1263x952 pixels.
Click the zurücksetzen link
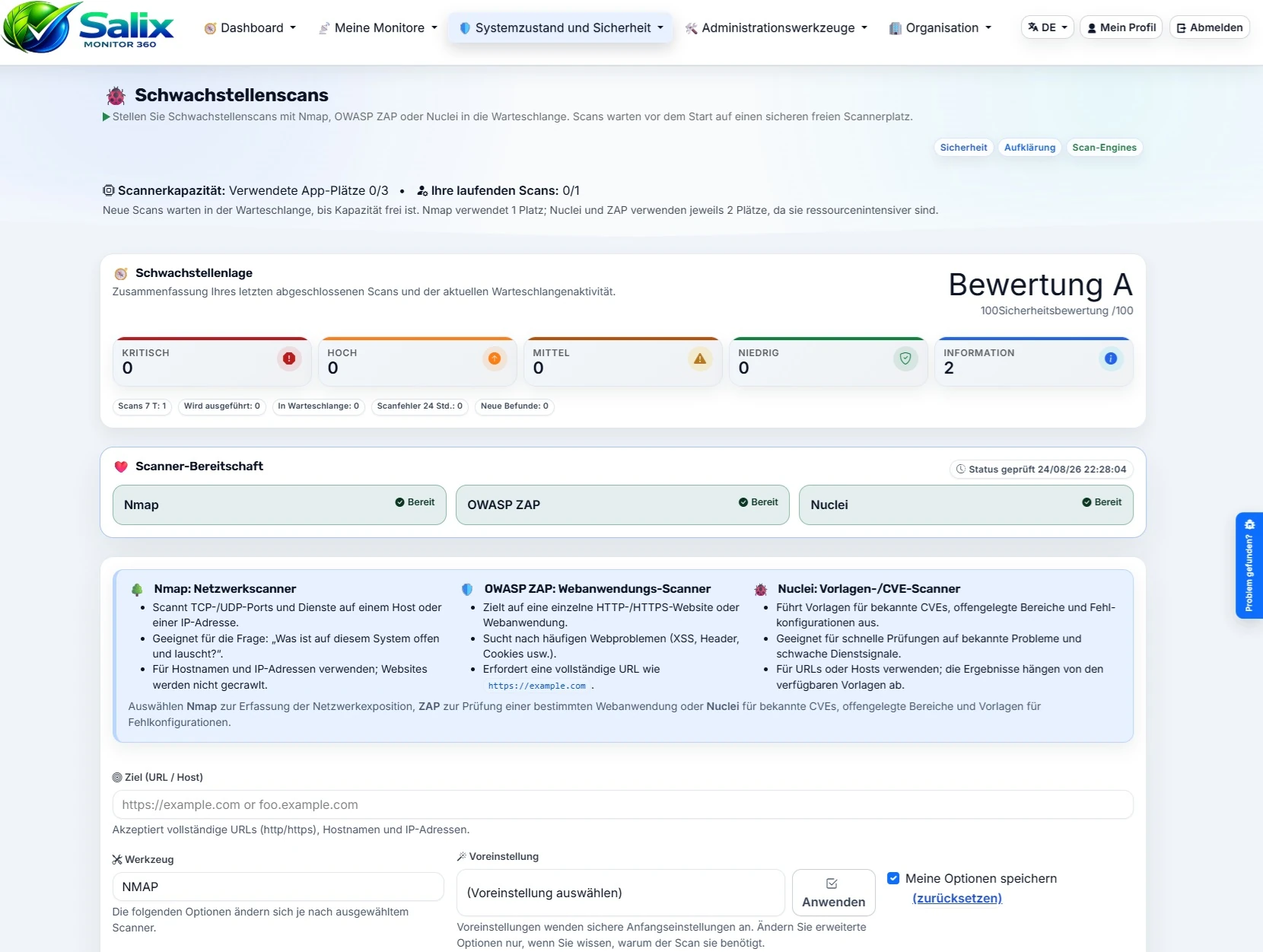pyautogui.click(x=957, y=899)
